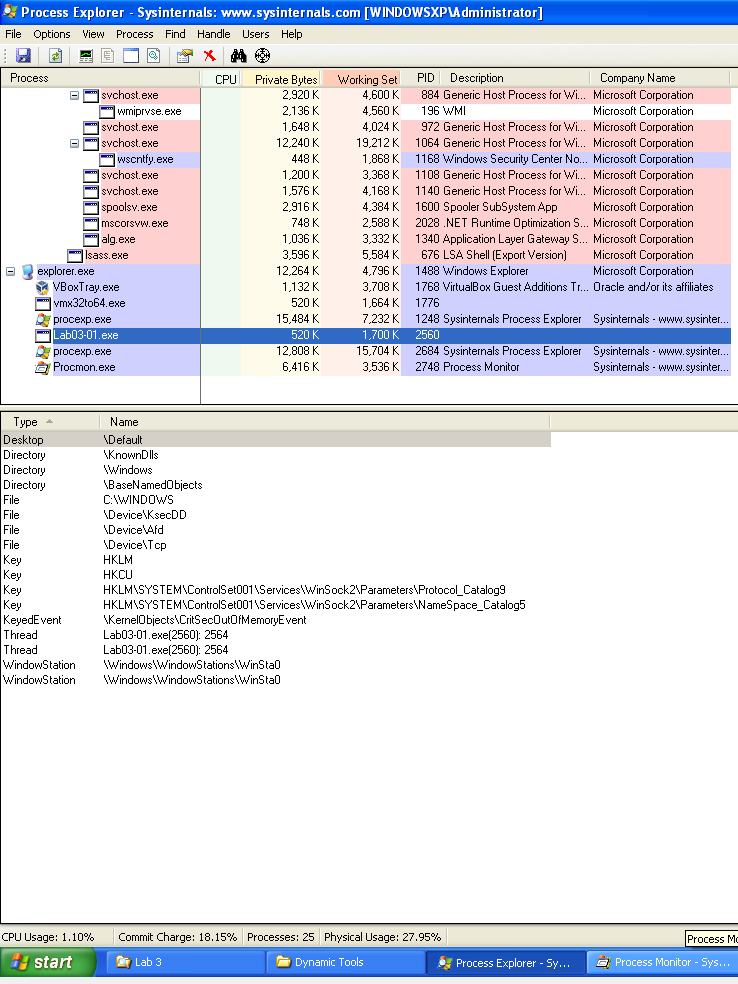Open the Options menu
This screenshot has height=984, width=738.
51,34
